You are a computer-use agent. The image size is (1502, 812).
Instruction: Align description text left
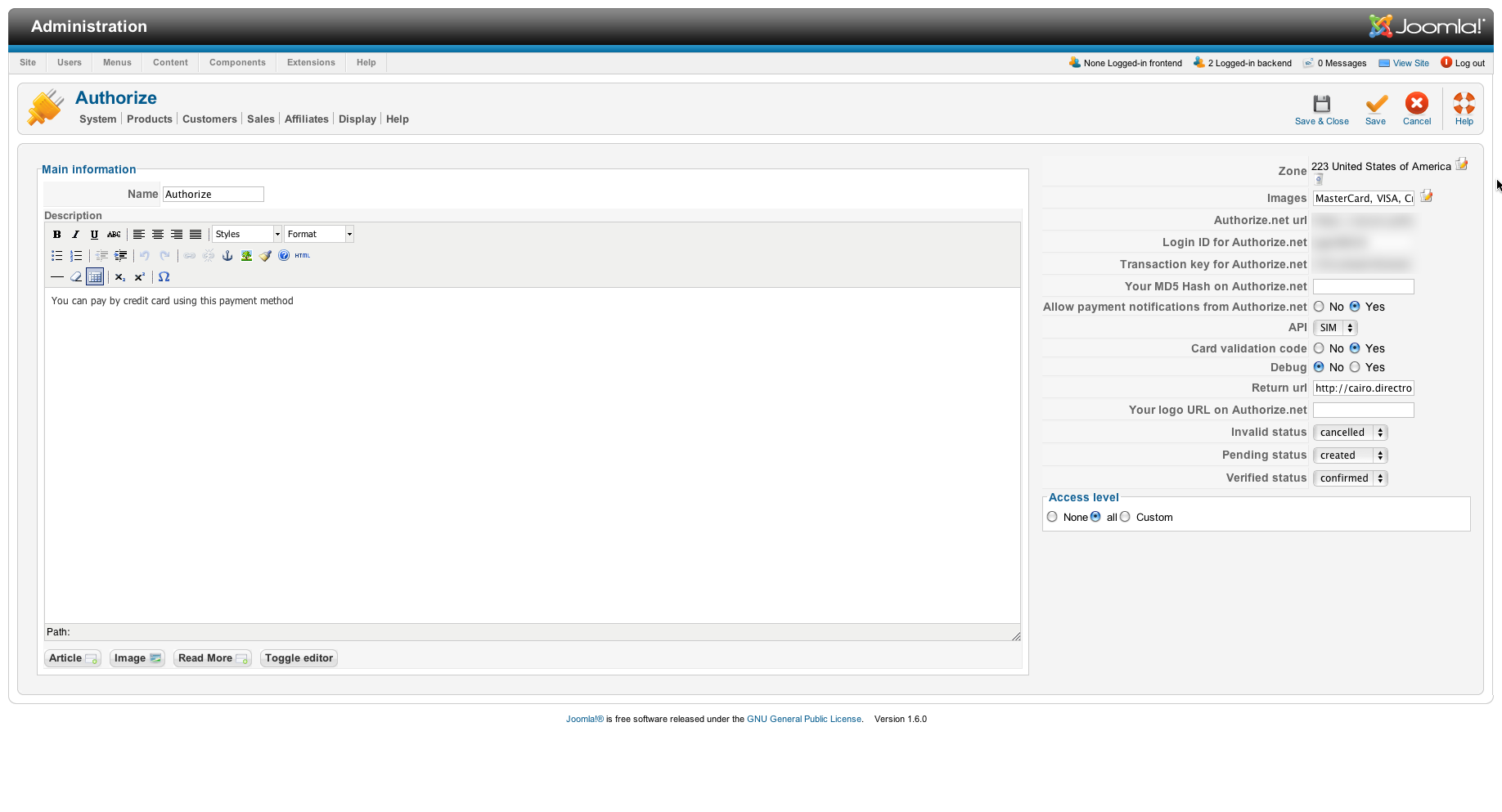pyautogui.click(x=139, y=234)
